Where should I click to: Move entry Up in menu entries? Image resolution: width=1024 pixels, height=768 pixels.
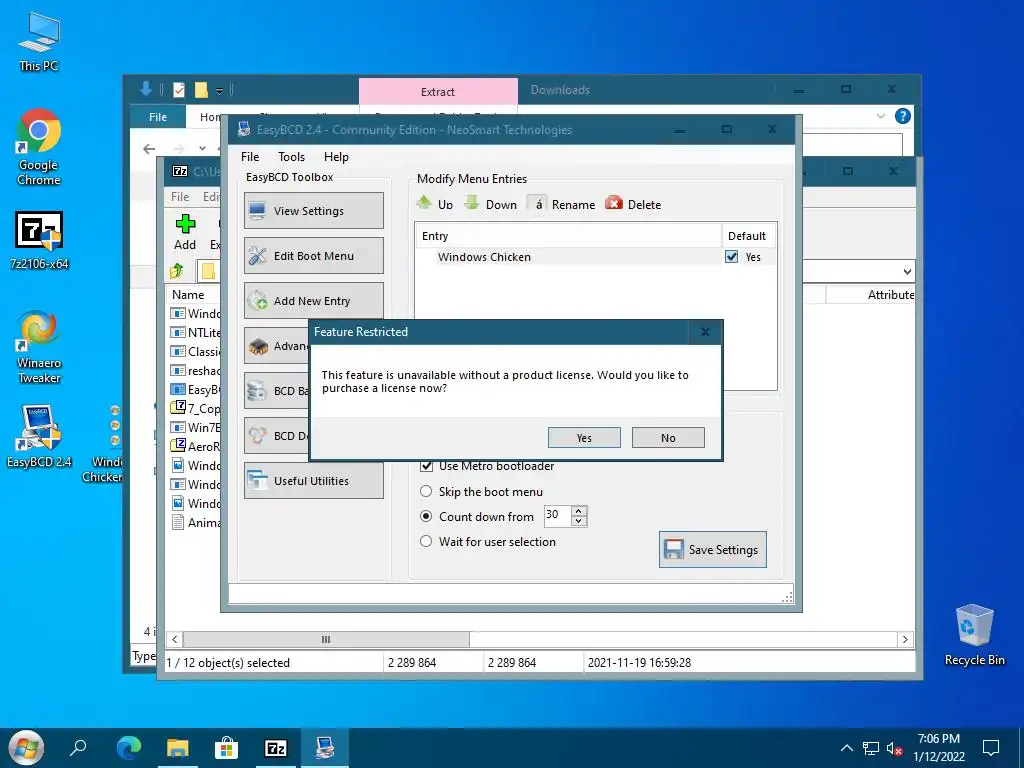click(434, 204)
